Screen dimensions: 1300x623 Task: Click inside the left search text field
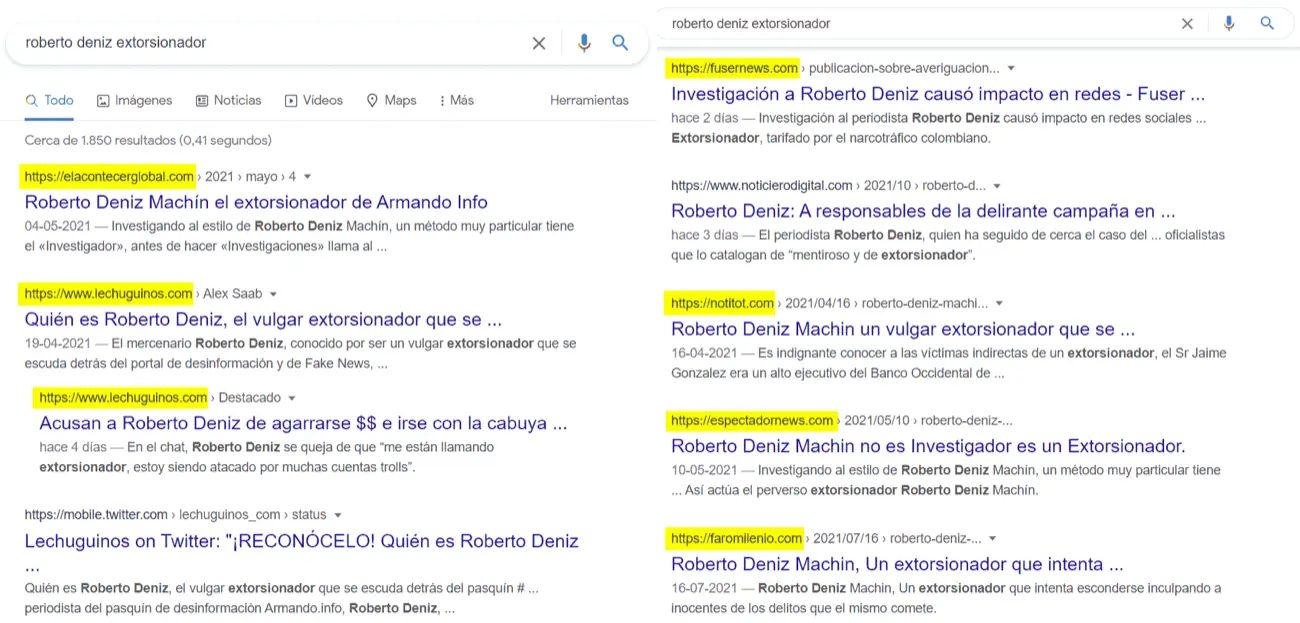coord(270,43)
